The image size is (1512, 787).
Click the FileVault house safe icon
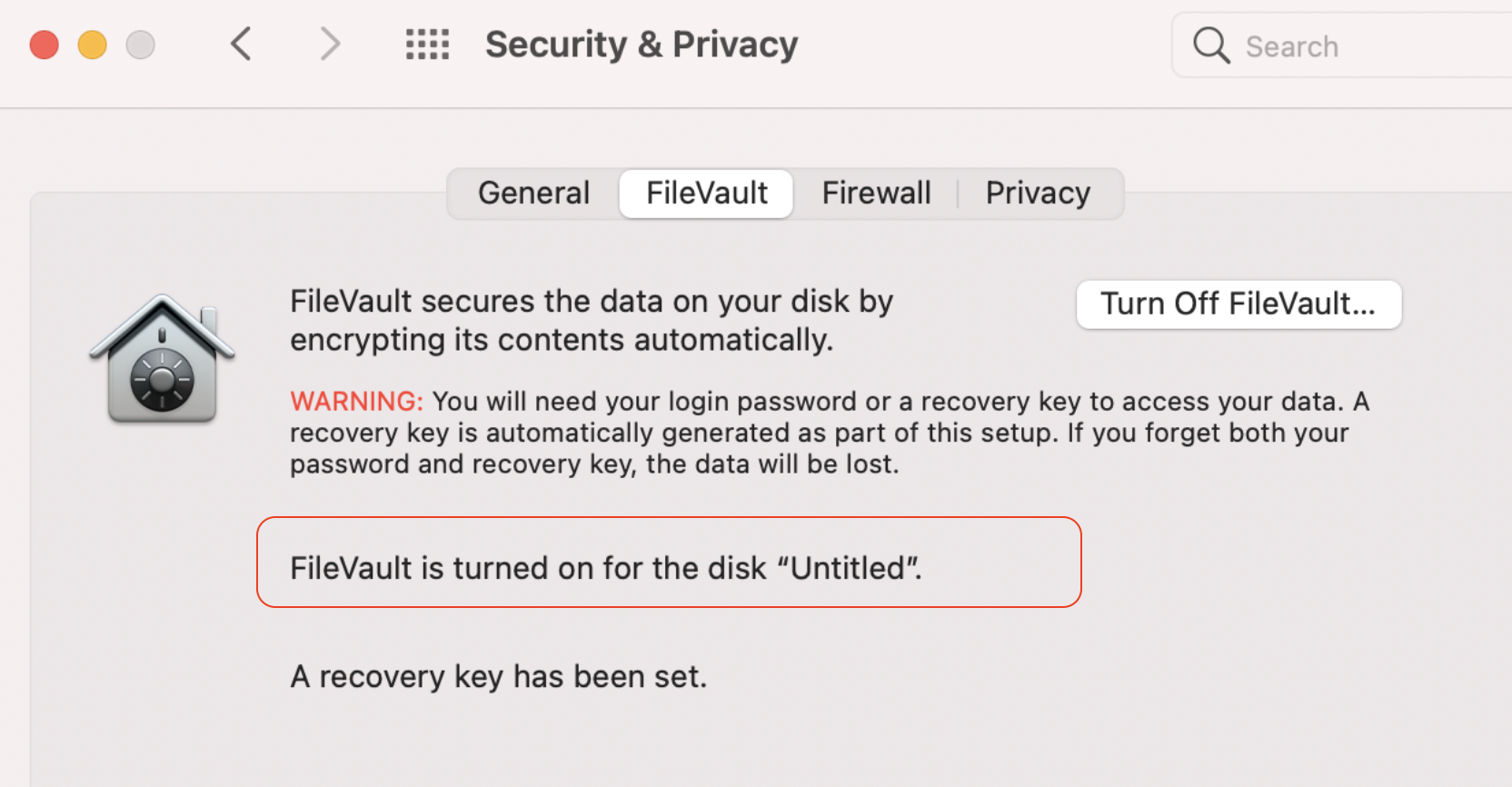coord(162,360)
